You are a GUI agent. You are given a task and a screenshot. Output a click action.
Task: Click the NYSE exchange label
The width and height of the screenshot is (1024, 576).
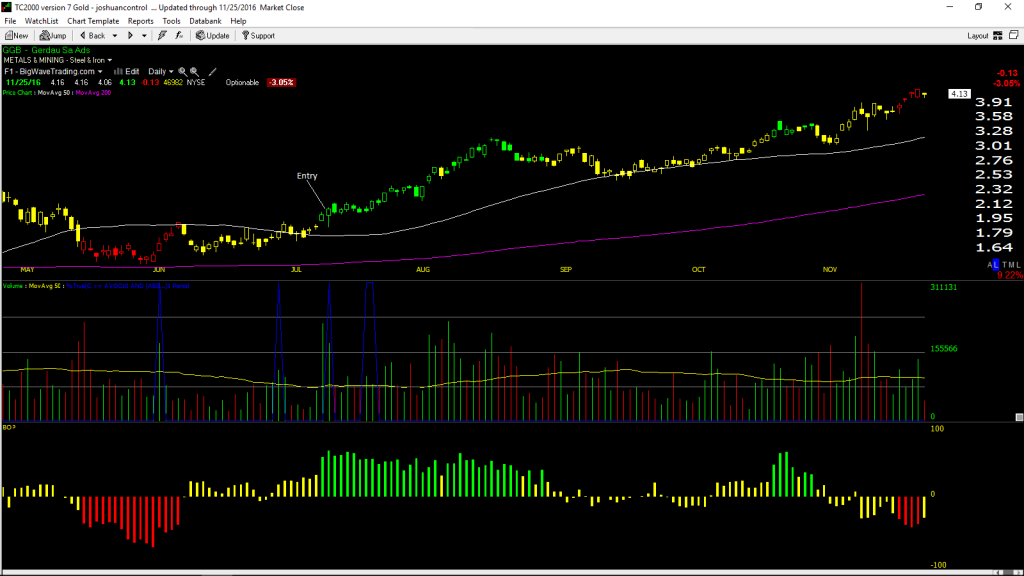(196, 82)
